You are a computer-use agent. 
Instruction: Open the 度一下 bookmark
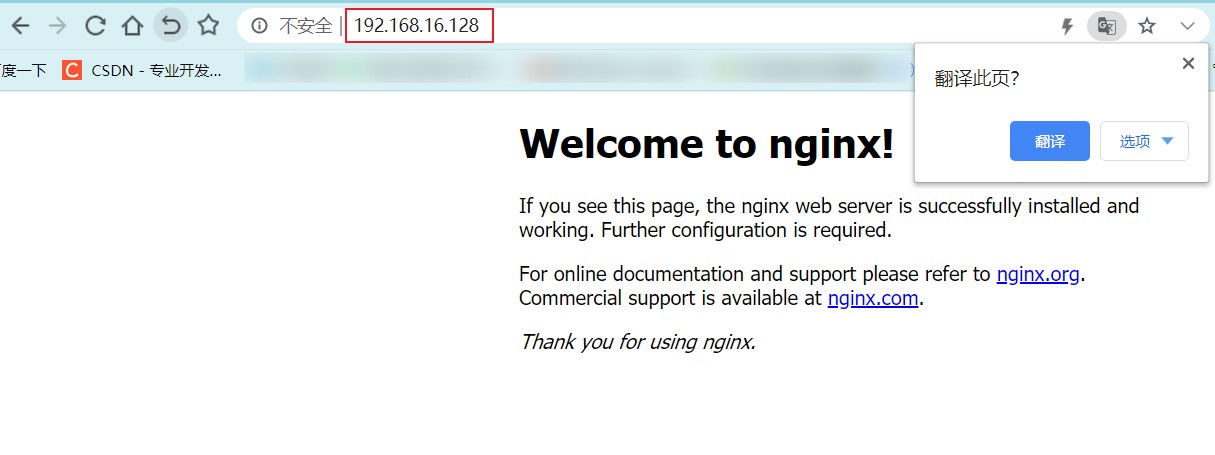23,70
